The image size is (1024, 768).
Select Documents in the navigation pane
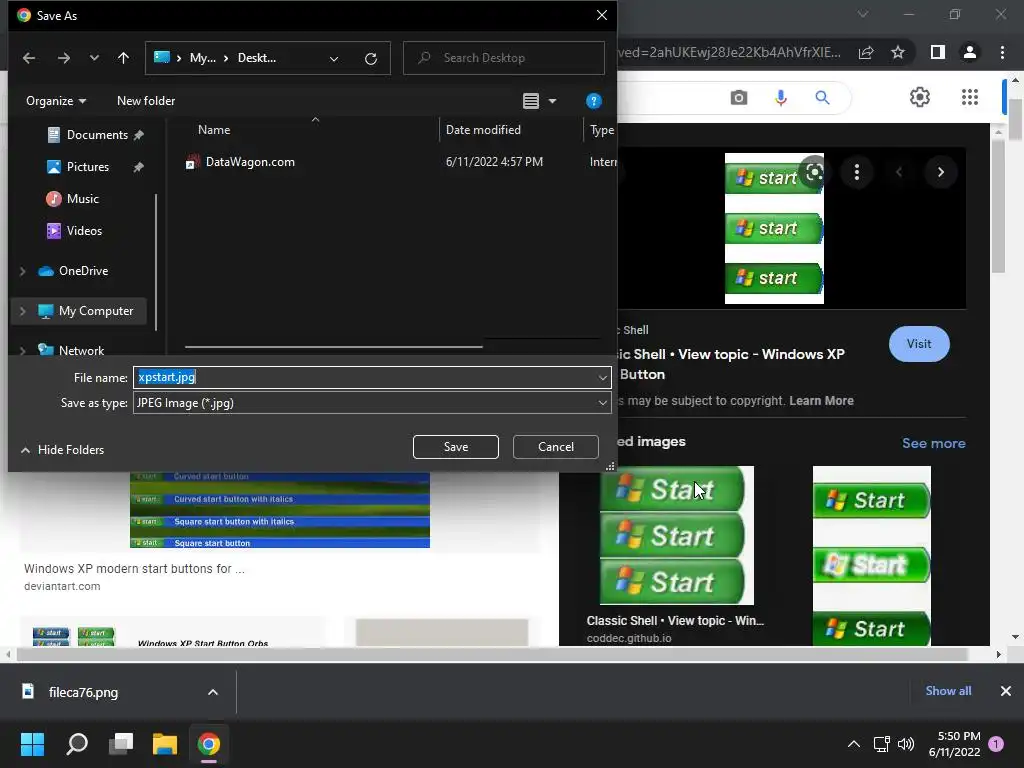(96, 135)
